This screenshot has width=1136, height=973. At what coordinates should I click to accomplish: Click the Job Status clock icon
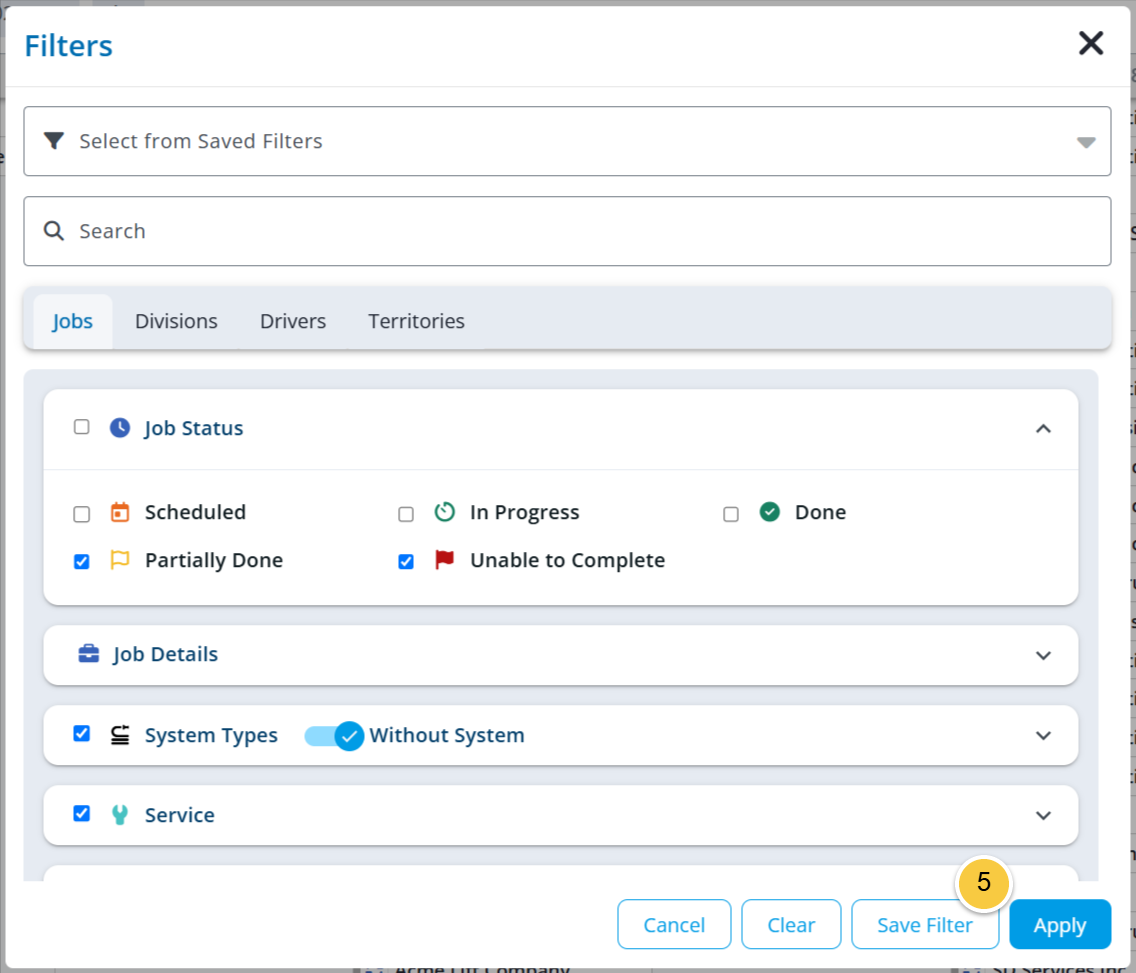[120, 428]
